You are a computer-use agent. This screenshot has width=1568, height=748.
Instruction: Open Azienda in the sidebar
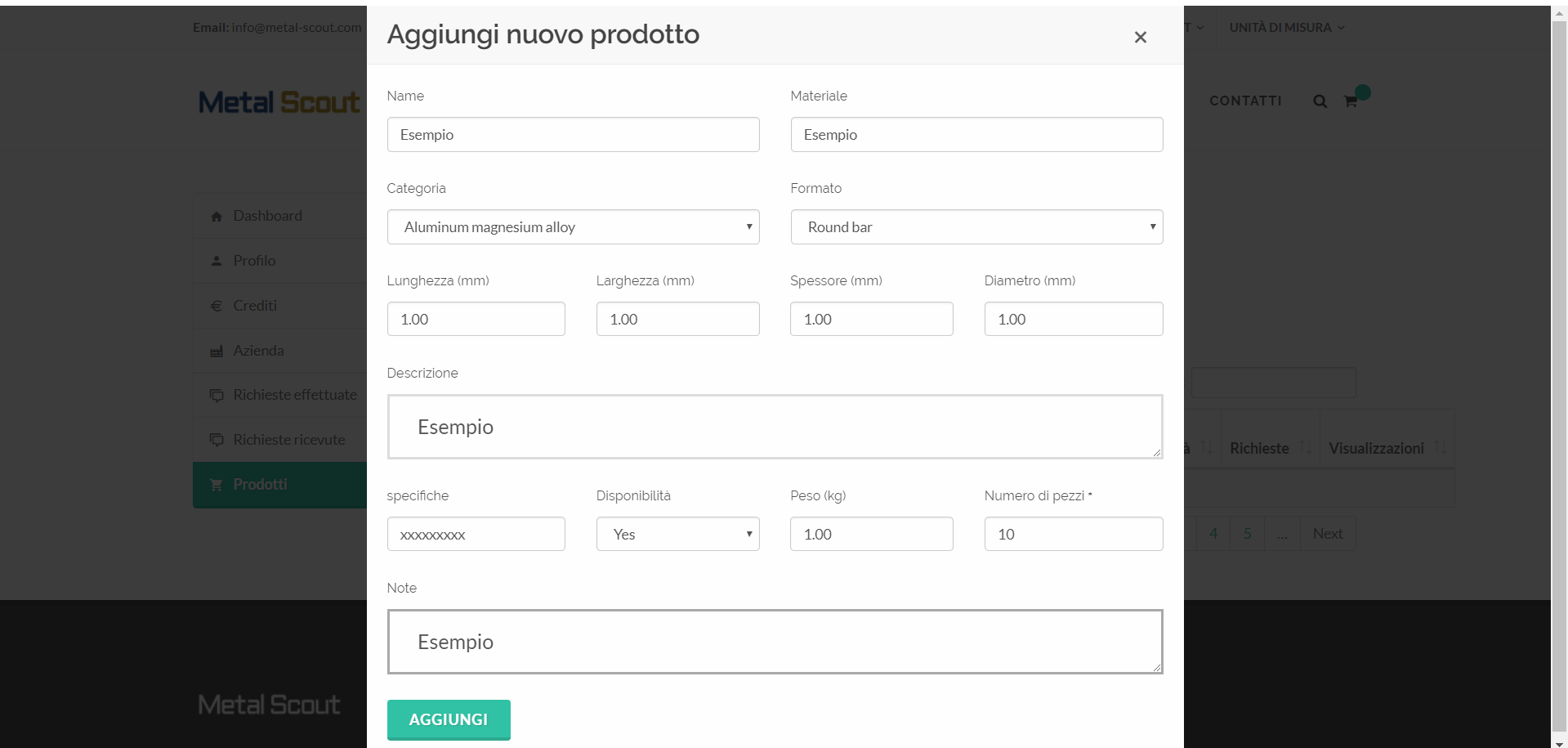[x=279, y=350]
